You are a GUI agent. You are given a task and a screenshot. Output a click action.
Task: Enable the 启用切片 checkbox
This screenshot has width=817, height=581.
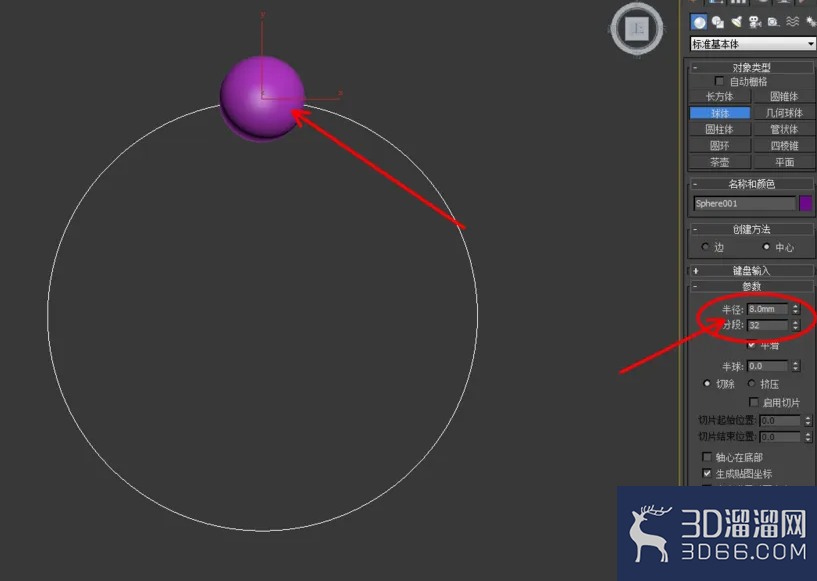pyautogui.click(x=753, y=402)
